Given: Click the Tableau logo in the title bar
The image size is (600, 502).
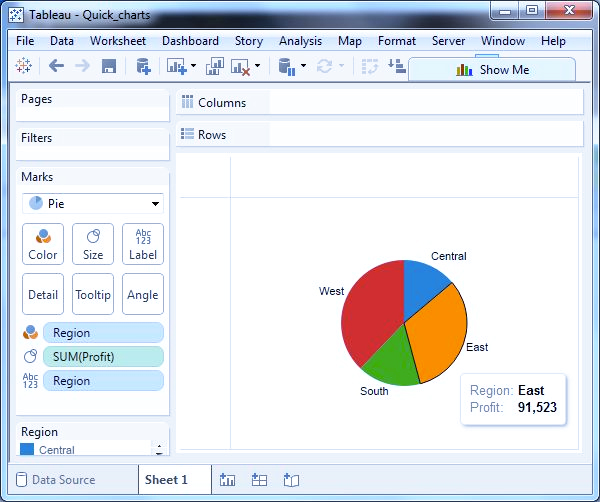Looking at the screenshot, I should pos(16,15).
